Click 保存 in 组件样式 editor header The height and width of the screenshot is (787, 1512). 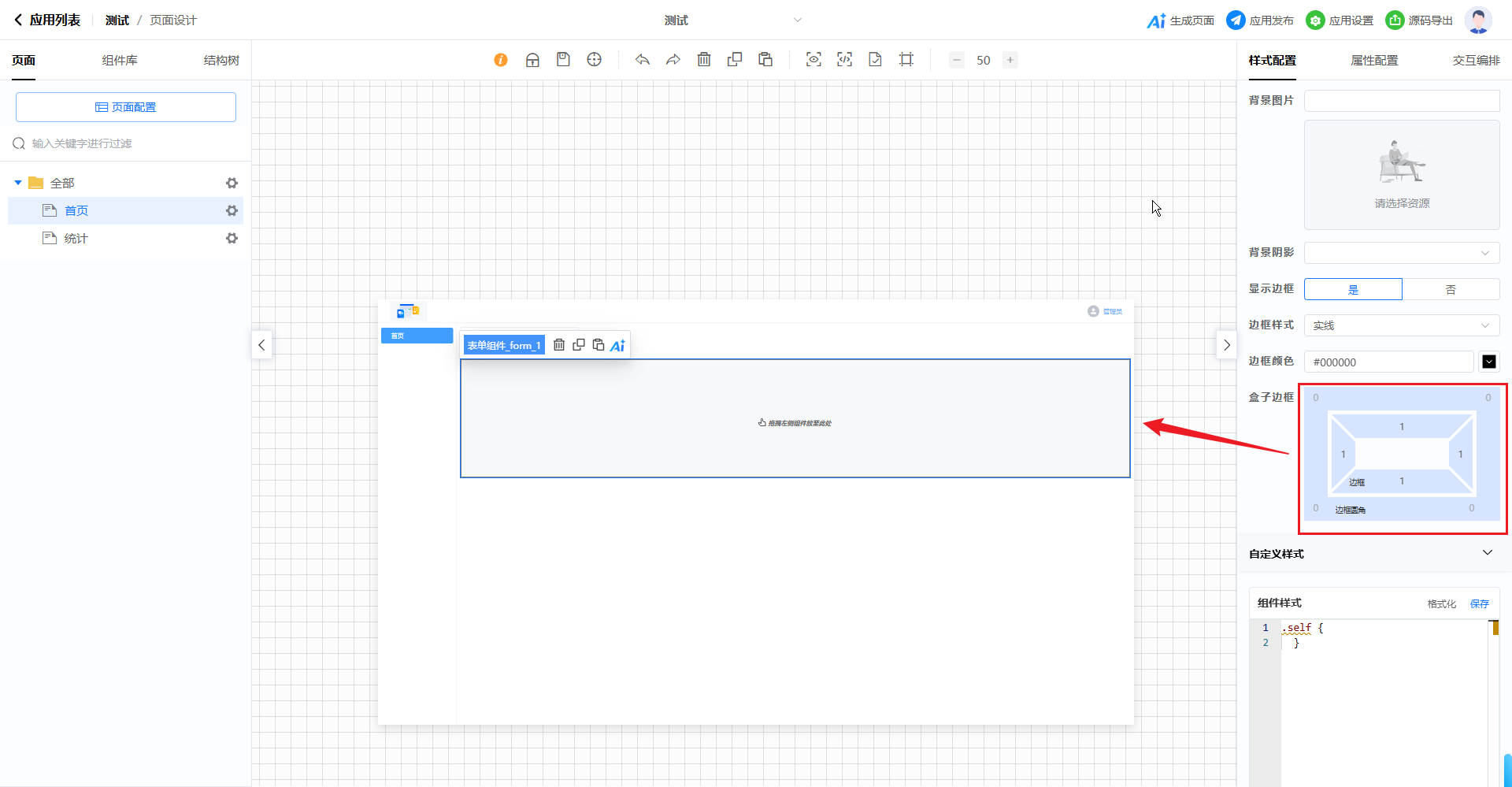coord(1479,603)
